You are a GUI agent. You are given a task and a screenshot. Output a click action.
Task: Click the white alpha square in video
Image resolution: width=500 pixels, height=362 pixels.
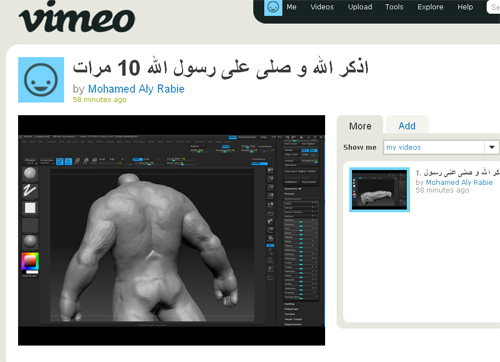tap(30, 208)
